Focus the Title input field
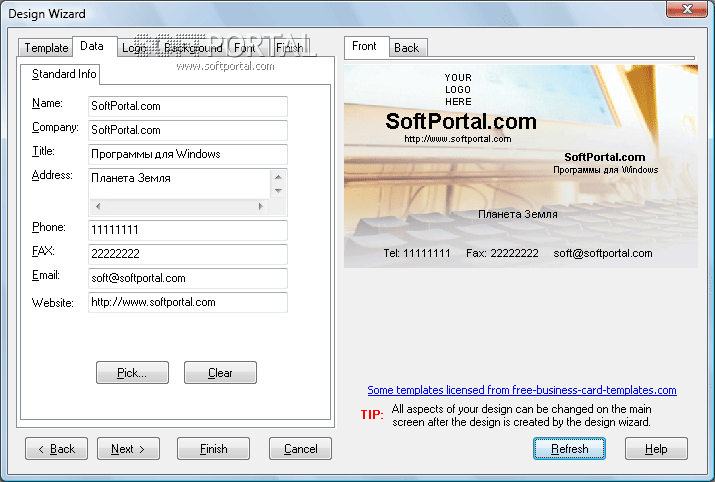The height and width of the screenshot is (482, 715). pos(188,154)
